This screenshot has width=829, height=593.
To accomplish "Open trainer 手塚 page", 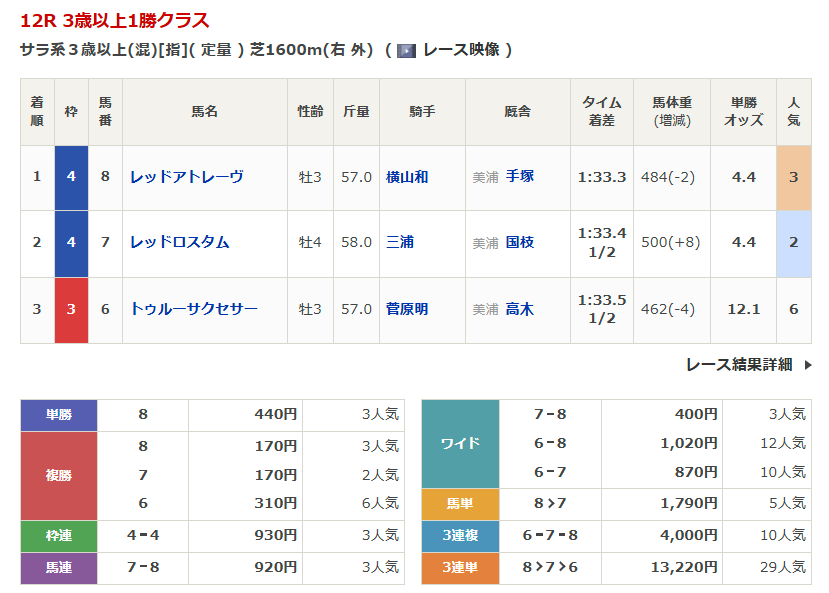I will point(519,177).
